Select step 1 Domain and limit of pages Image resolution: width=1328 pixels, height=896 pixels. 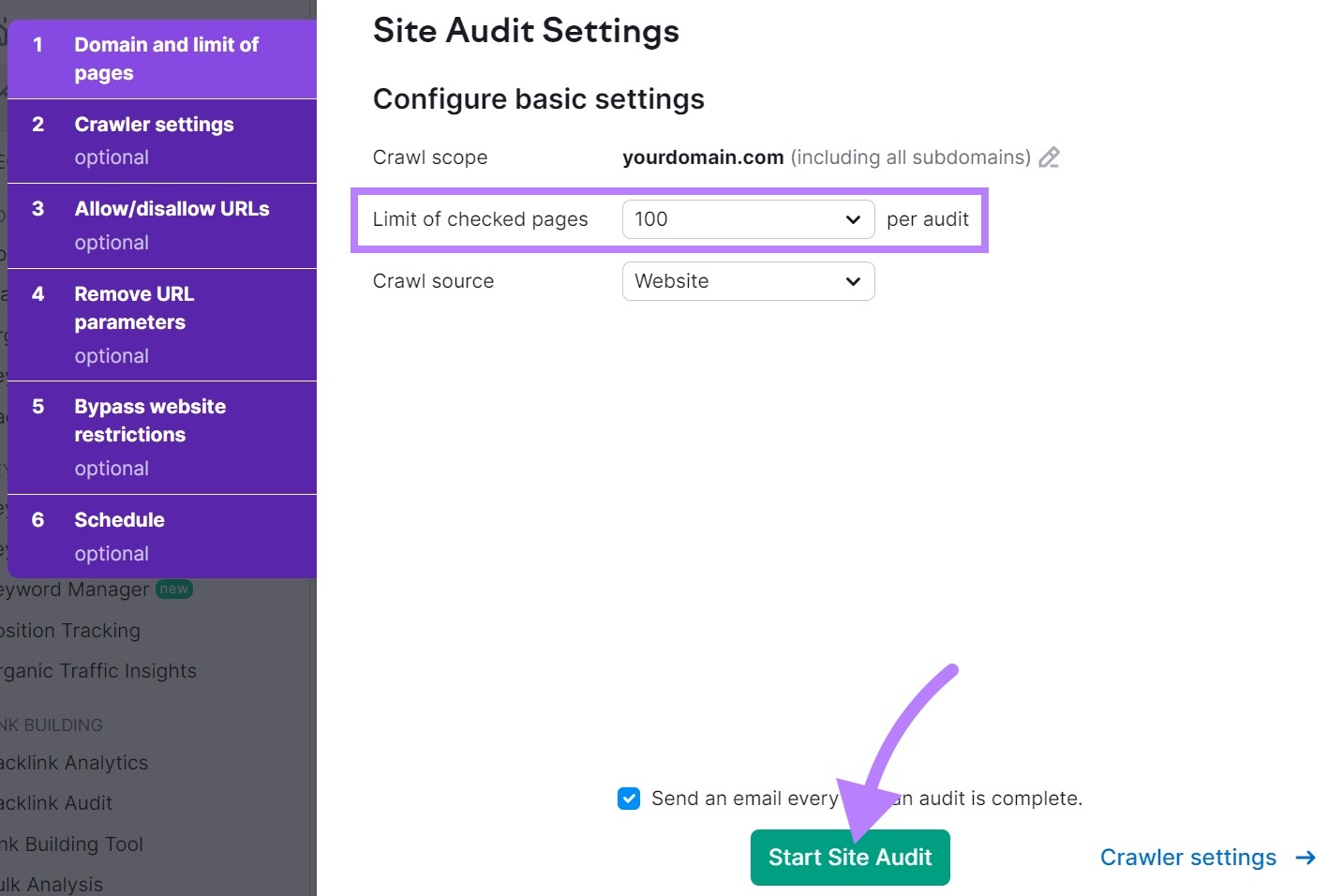coord(162,58)
